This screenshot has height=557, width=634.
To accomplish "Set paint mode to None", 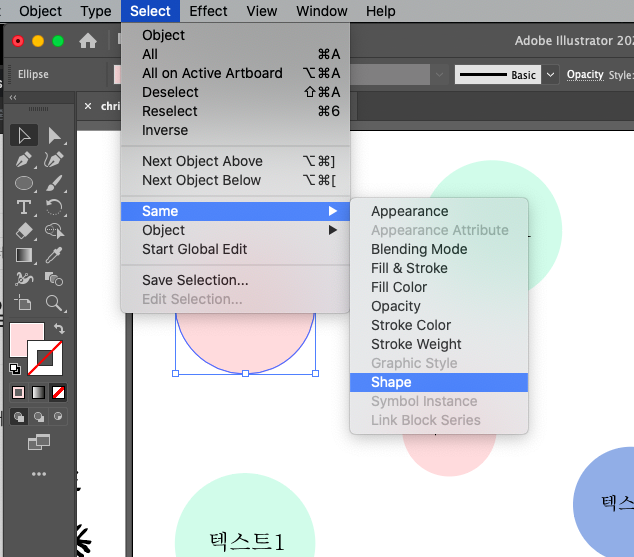I will [x=58, y=392].
